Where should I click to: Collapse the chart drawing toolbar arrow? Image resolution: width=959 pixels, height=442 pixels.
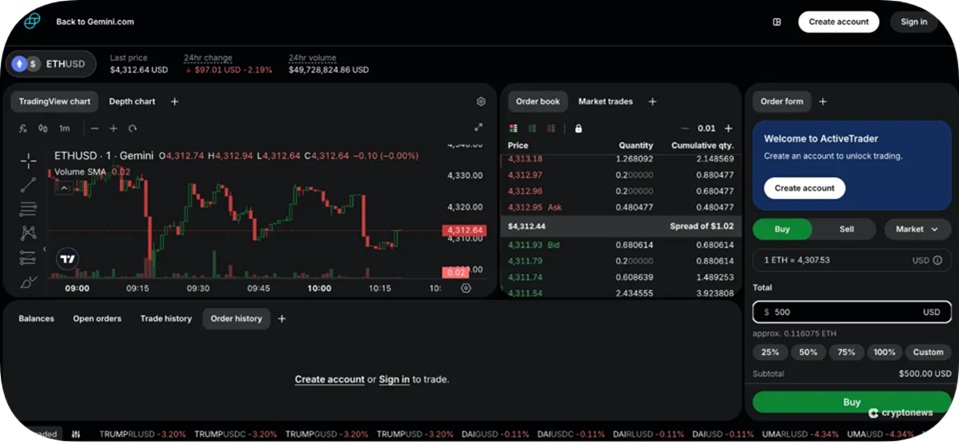pyautogui.click(x=44, y=249)
